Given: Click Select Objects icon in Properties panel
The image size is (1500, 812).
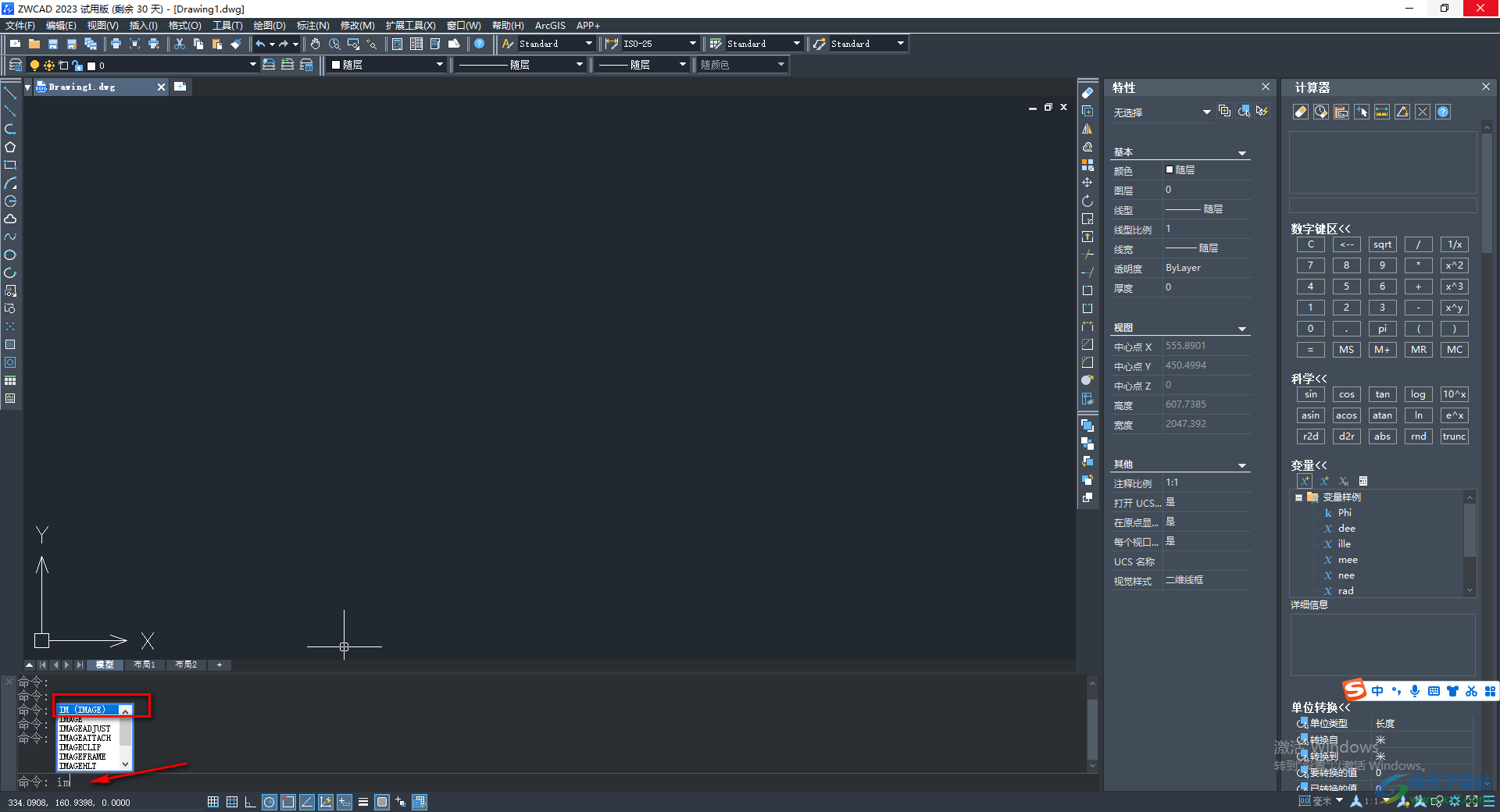Looking at the screenshot, I should (x=1244, y=112).
